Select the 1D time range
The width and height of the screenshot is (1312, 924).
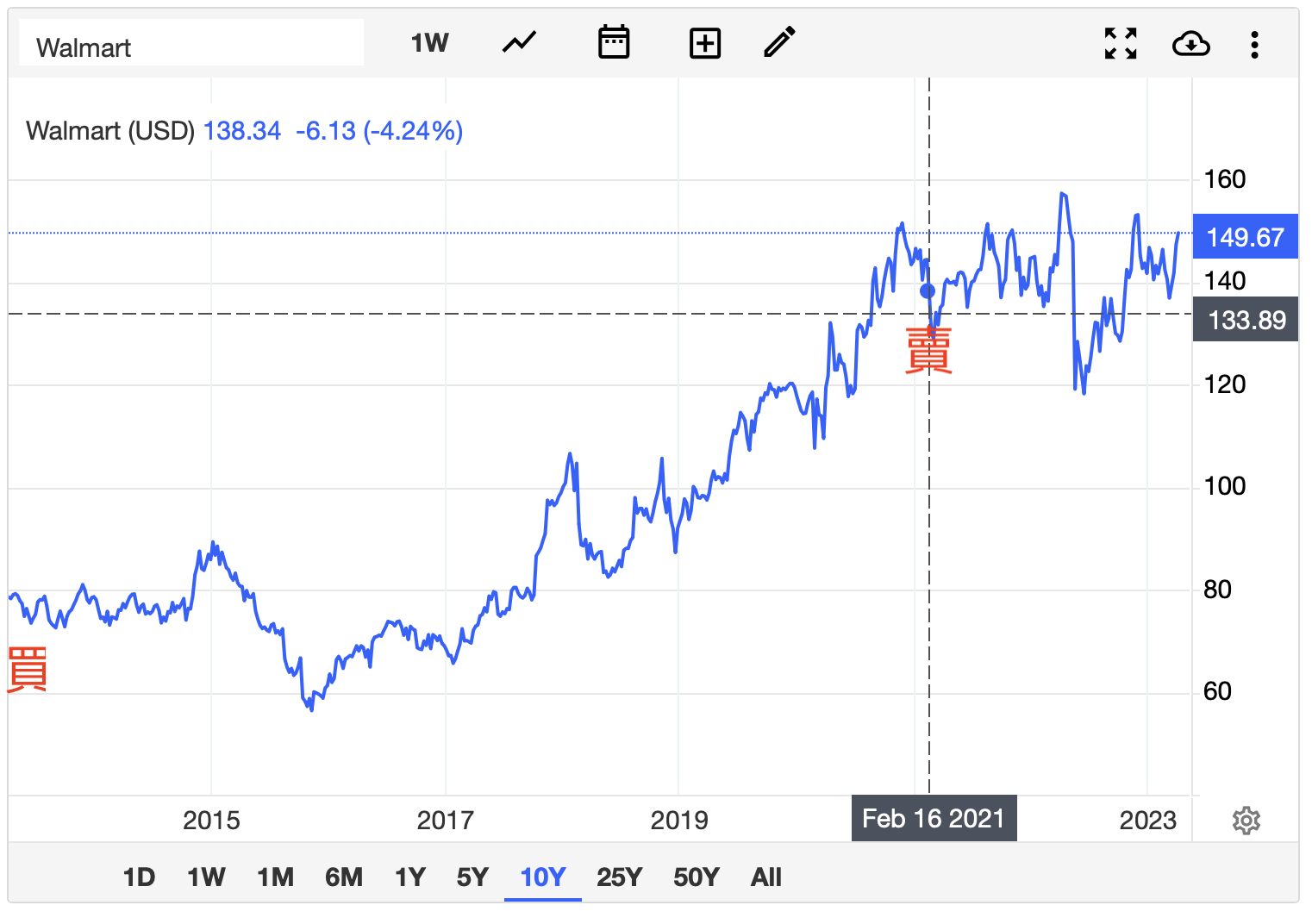pyautogui.click(x=139, y=877)
